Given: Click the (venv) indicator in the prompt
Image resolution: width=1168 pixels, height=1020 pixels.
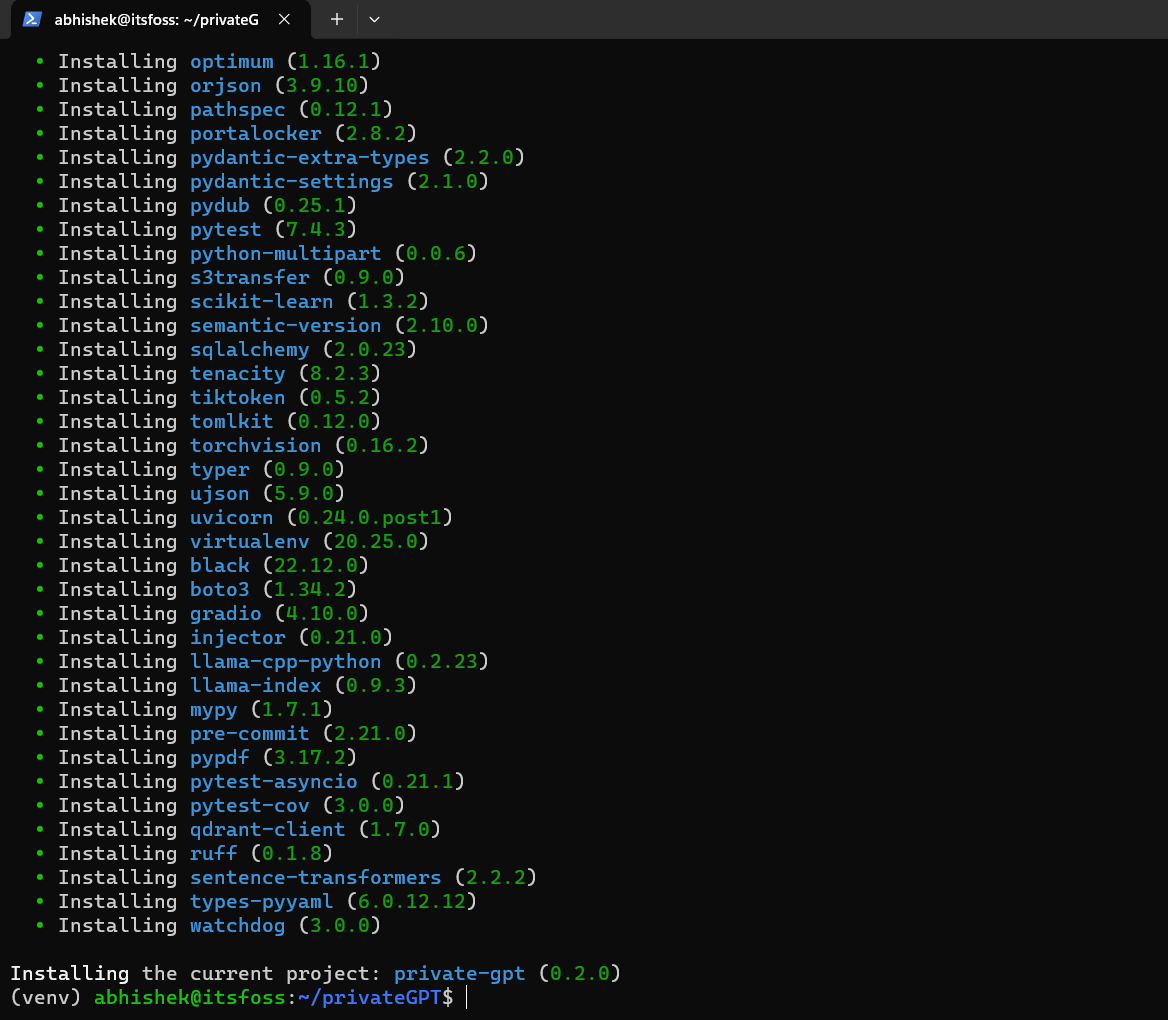Looking at the screenshot, I should tap(46, 997).
